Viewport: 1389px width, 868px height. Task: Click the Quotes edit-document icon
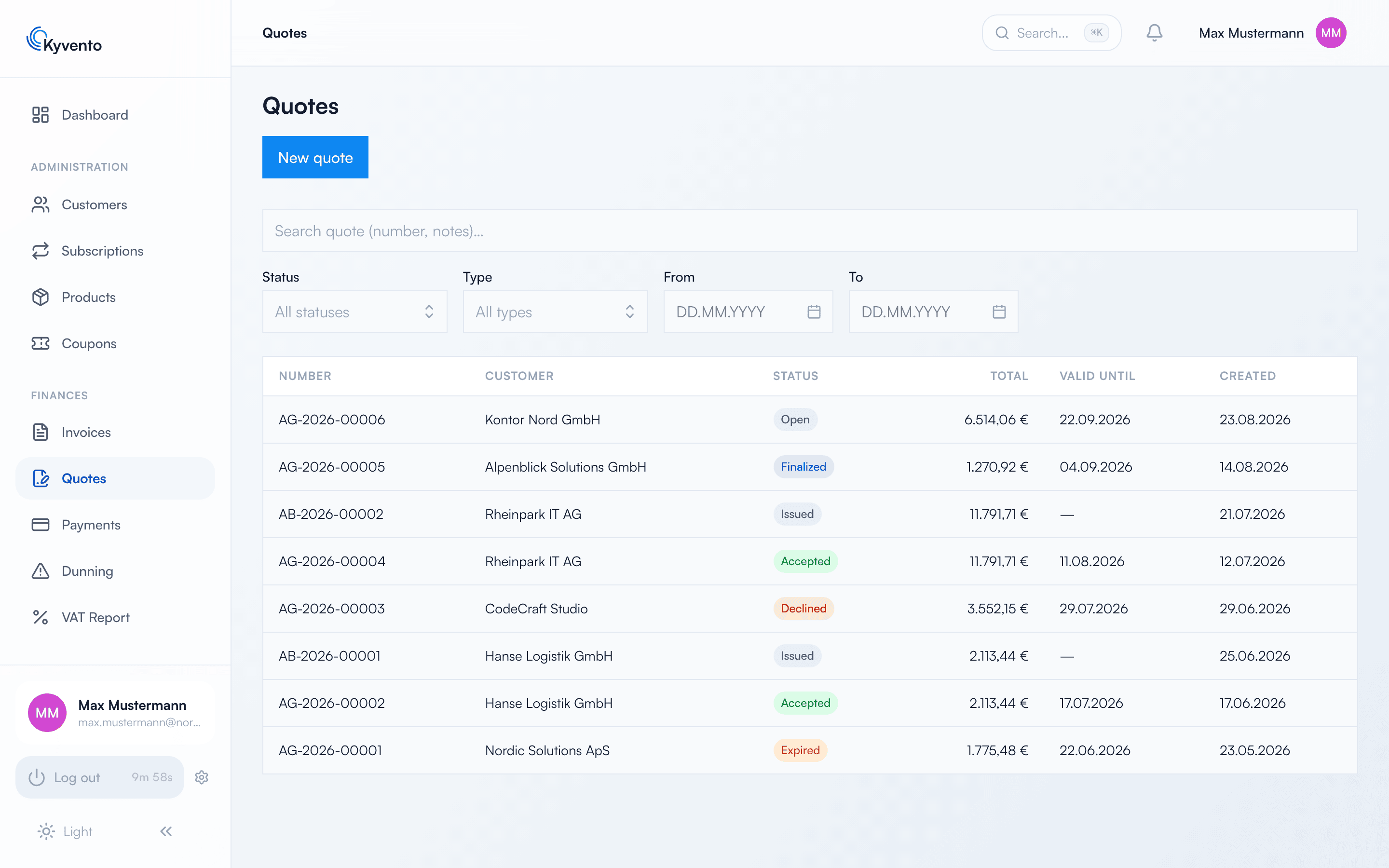pyautogui.click(x=40, y=478)
